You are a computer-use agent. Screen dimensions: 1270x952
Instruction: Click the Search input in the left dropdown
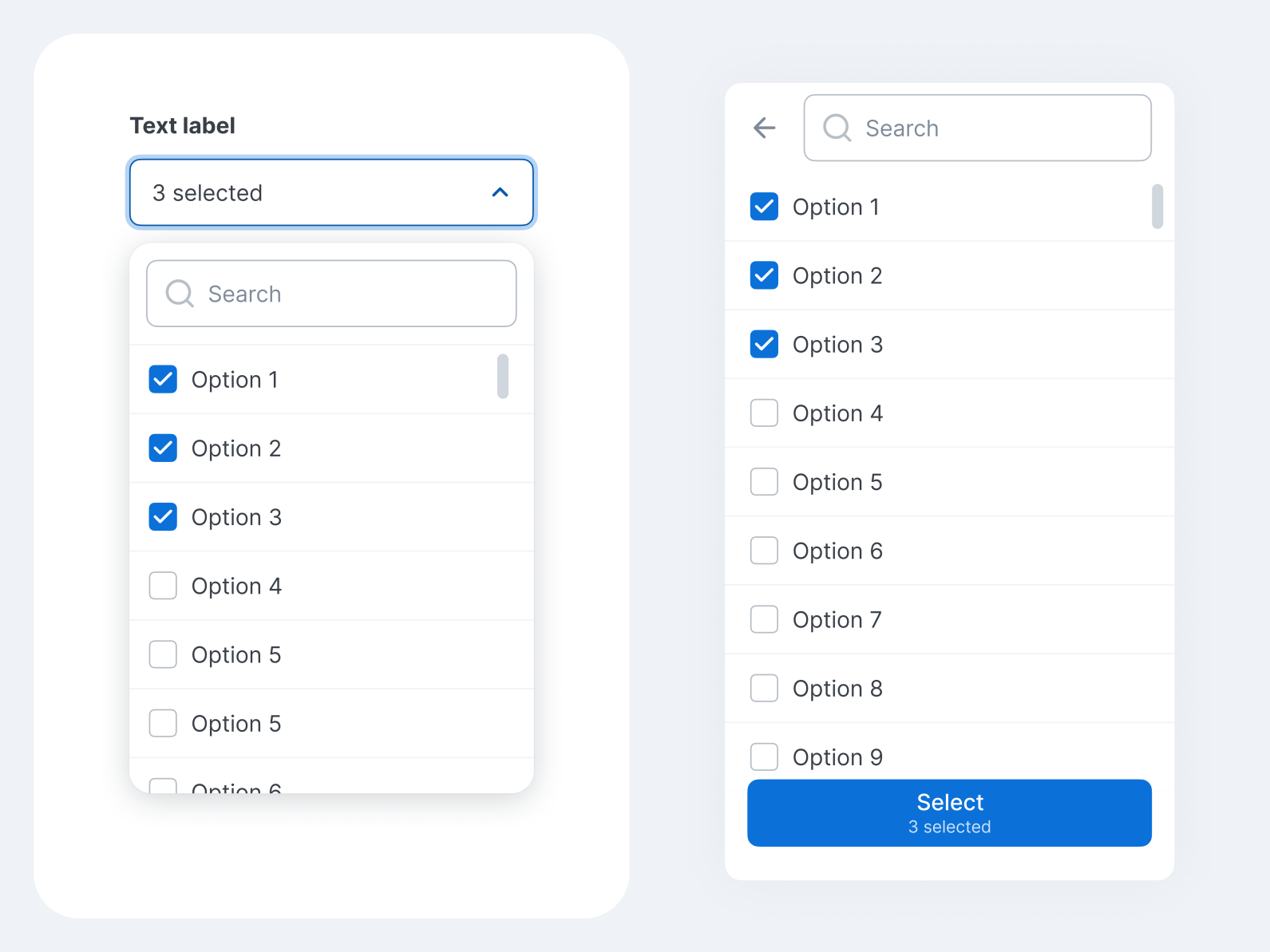331,294
